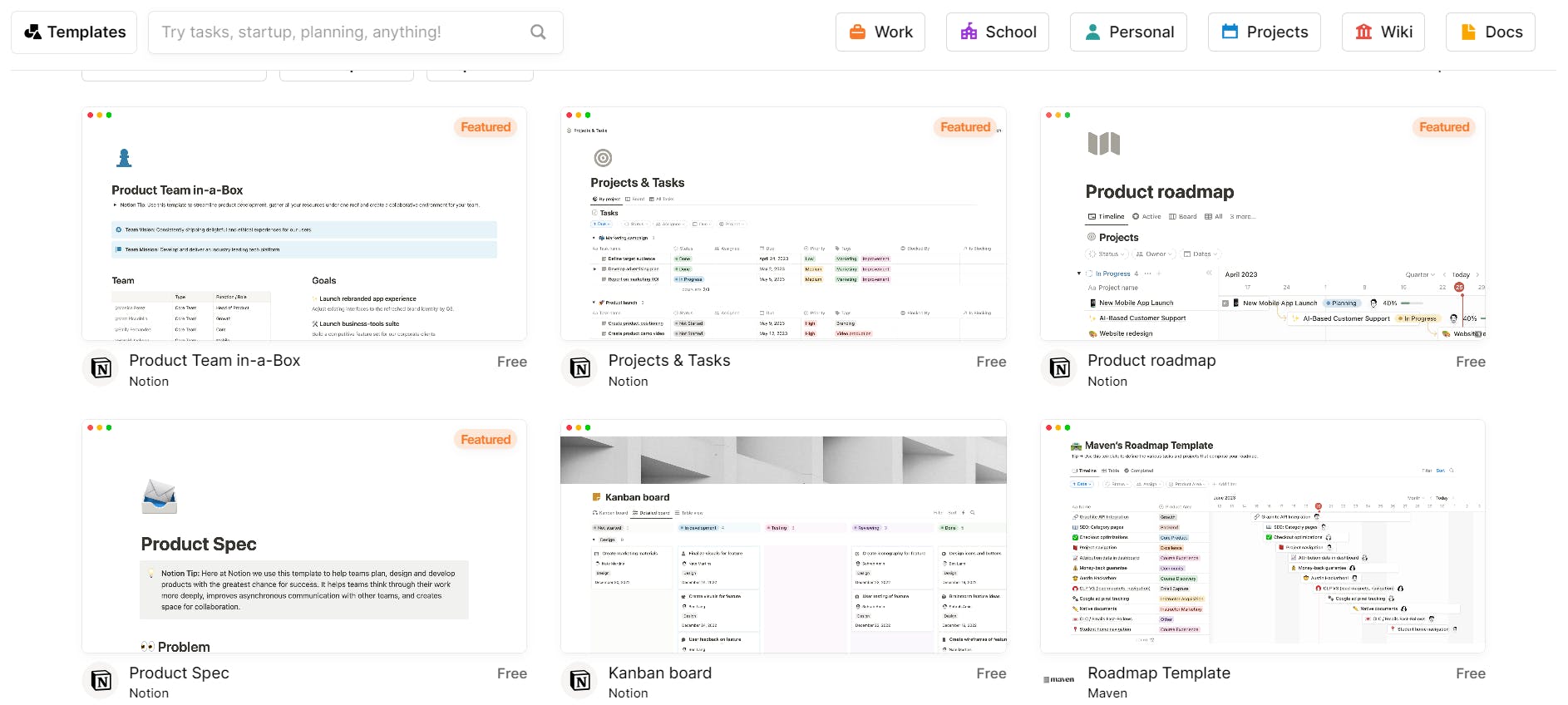
Task: Click the School category icon
Action: click(x=969, y=32)
